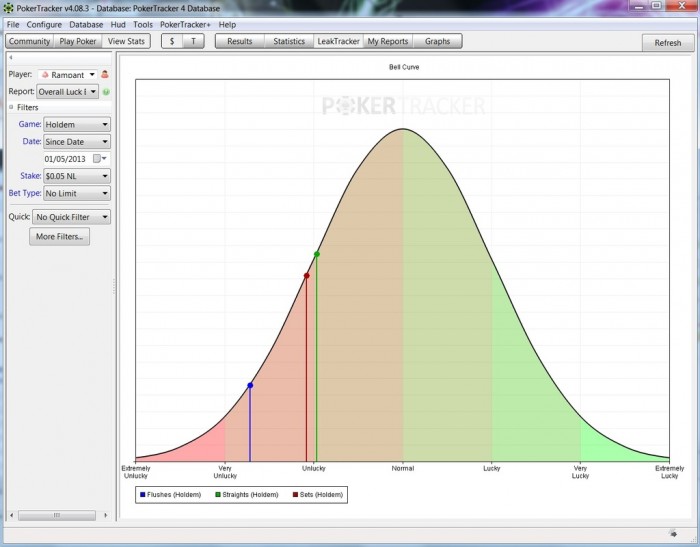Click the red Sets marker on the curve
Image resolution: width=700 pixels, height=547 pixels.
307,276
